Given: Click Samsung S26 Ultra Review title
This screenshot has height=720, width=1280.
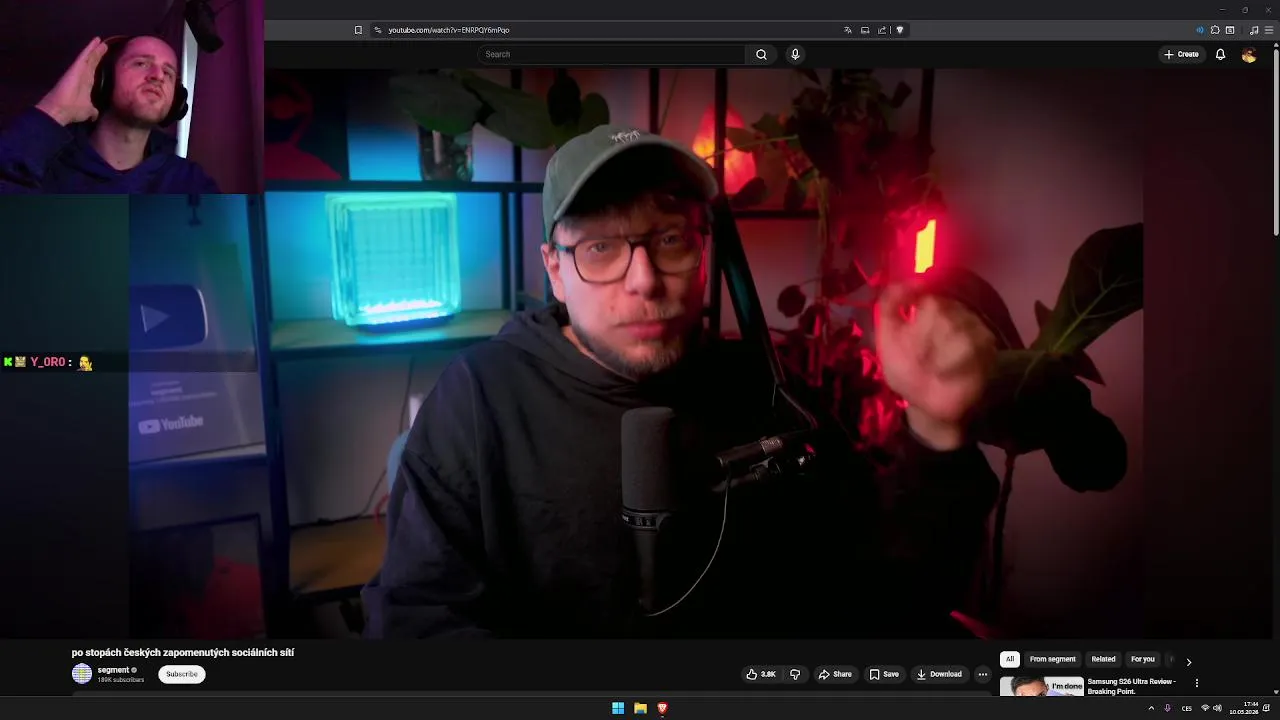Looking at the screenshot, I should point(1131,686).
